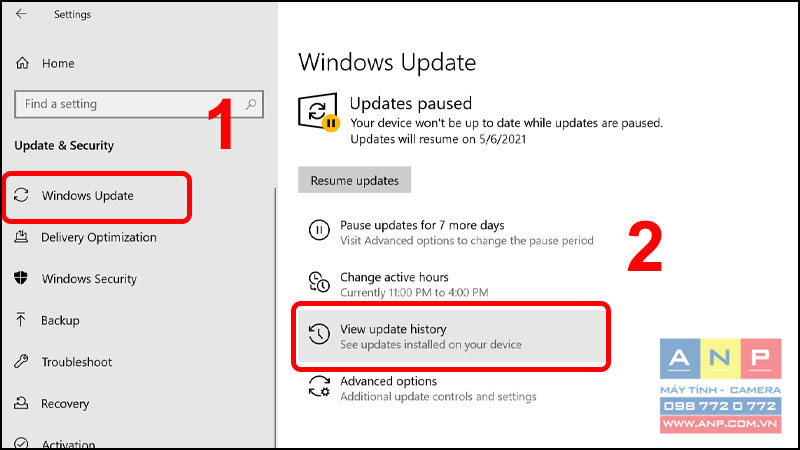This screenshot has width=800, height=450.
Task: Click the pause circle icon
Action: [x=319, y=230]
